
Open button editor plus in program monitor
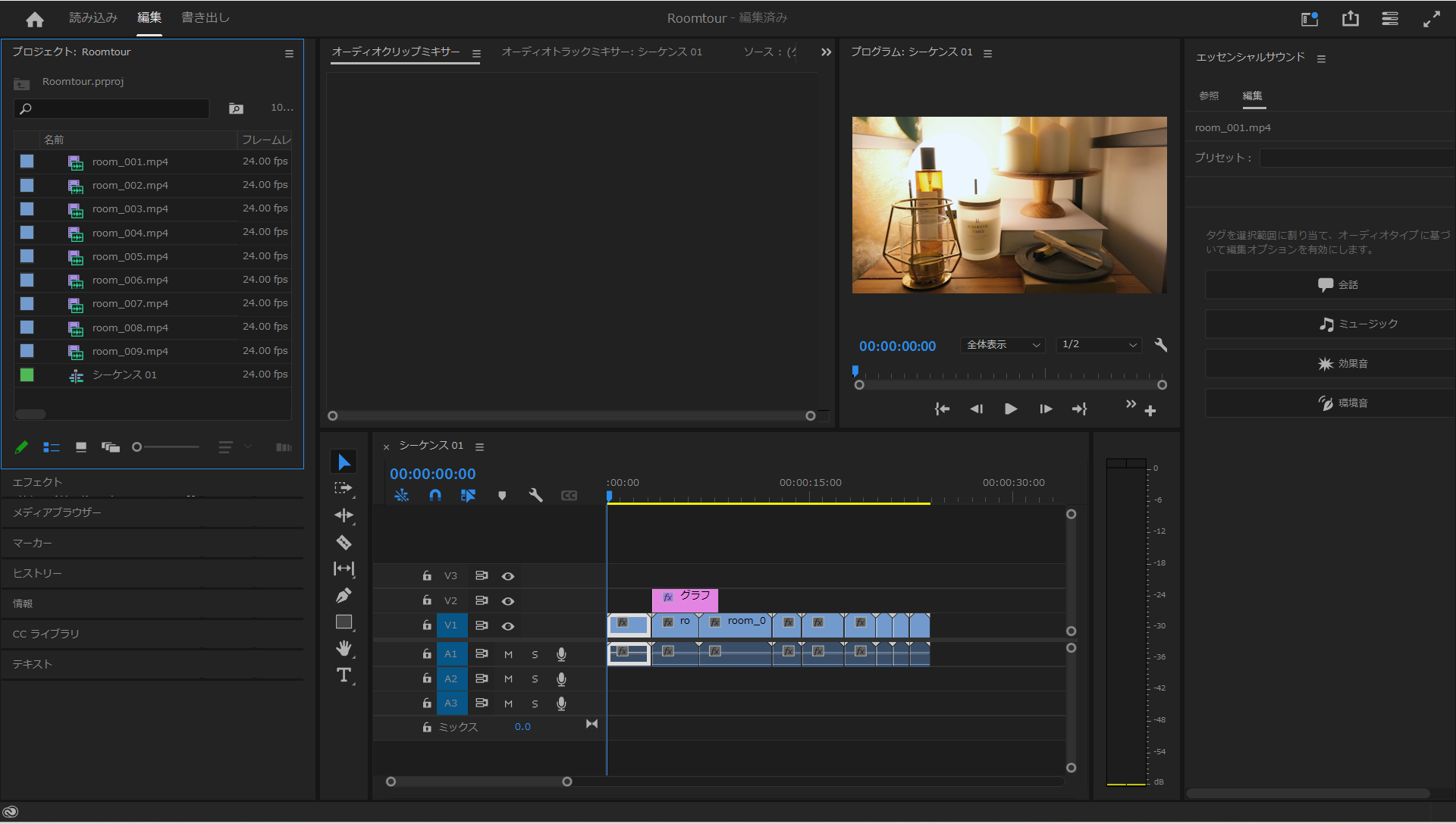tap(1150, 411)
